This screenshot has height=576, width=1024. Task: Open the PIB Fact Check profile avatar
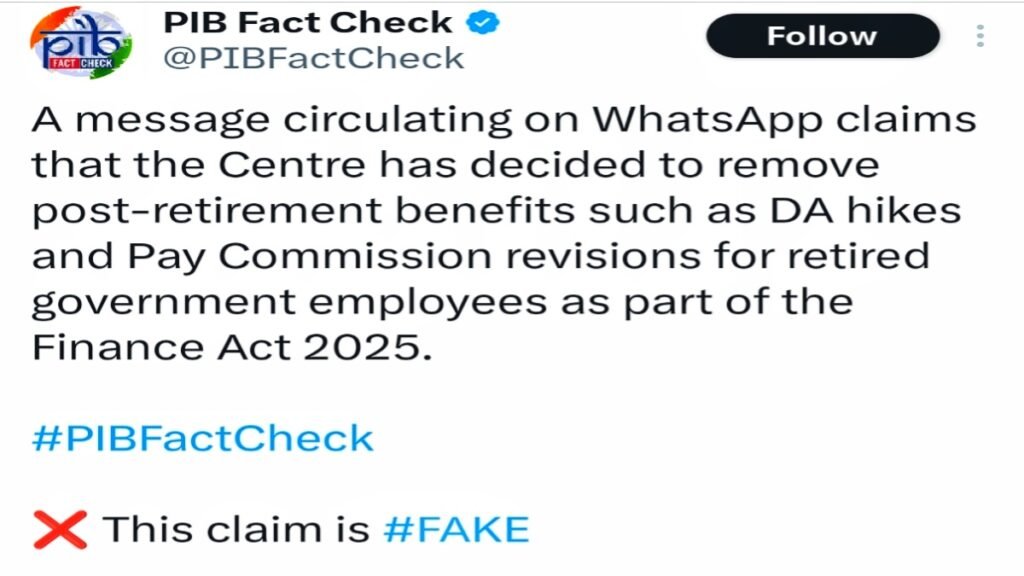80,42
